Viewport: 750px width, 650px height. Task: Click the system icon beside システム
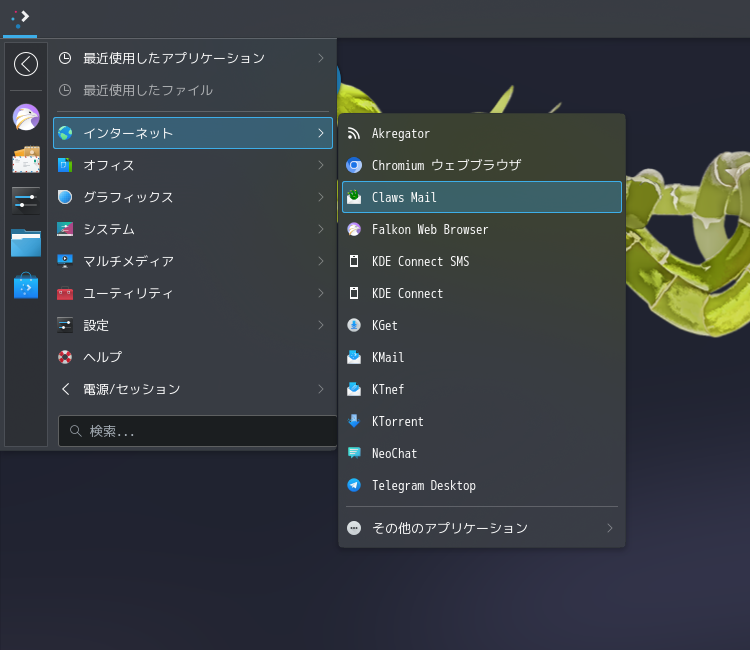[65, 229]
